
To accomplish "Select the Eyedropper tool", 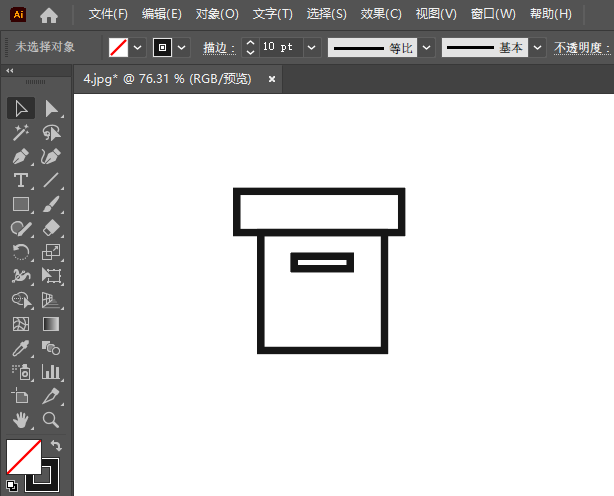I will 21,348.
